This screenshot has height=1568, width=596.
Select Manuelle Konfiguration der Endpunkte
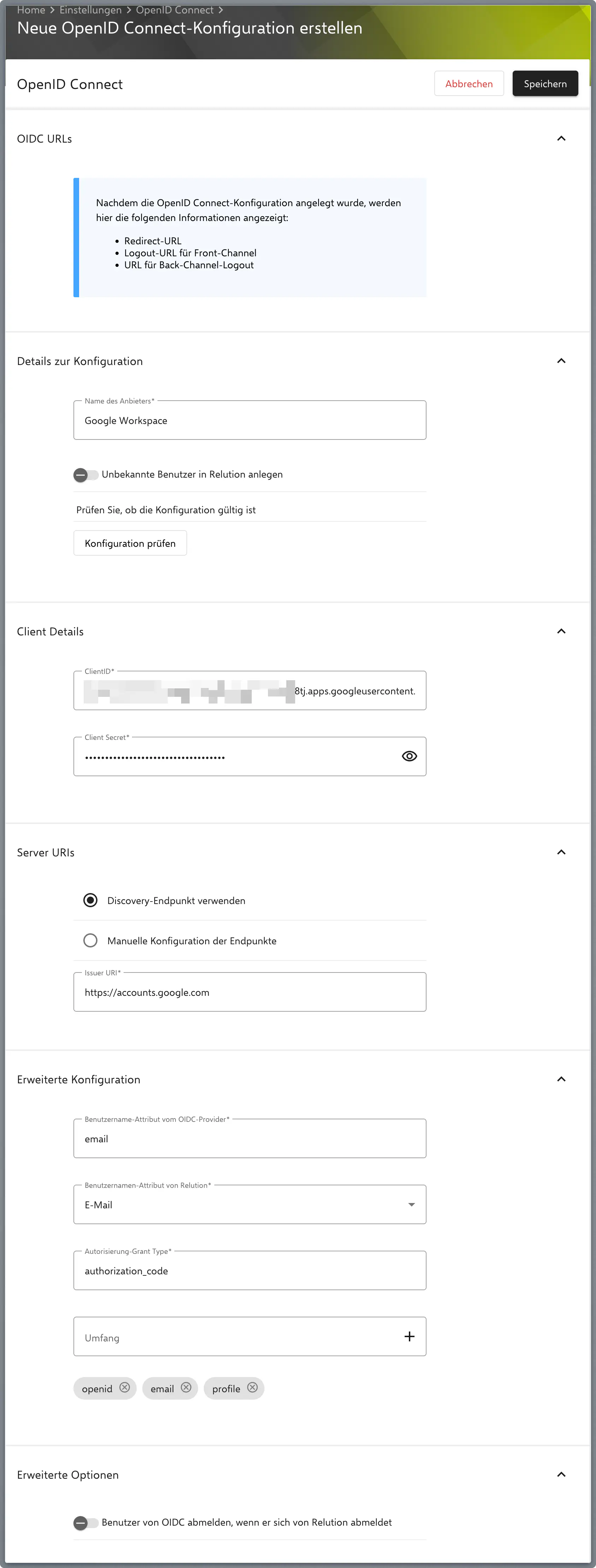[91, 940]
